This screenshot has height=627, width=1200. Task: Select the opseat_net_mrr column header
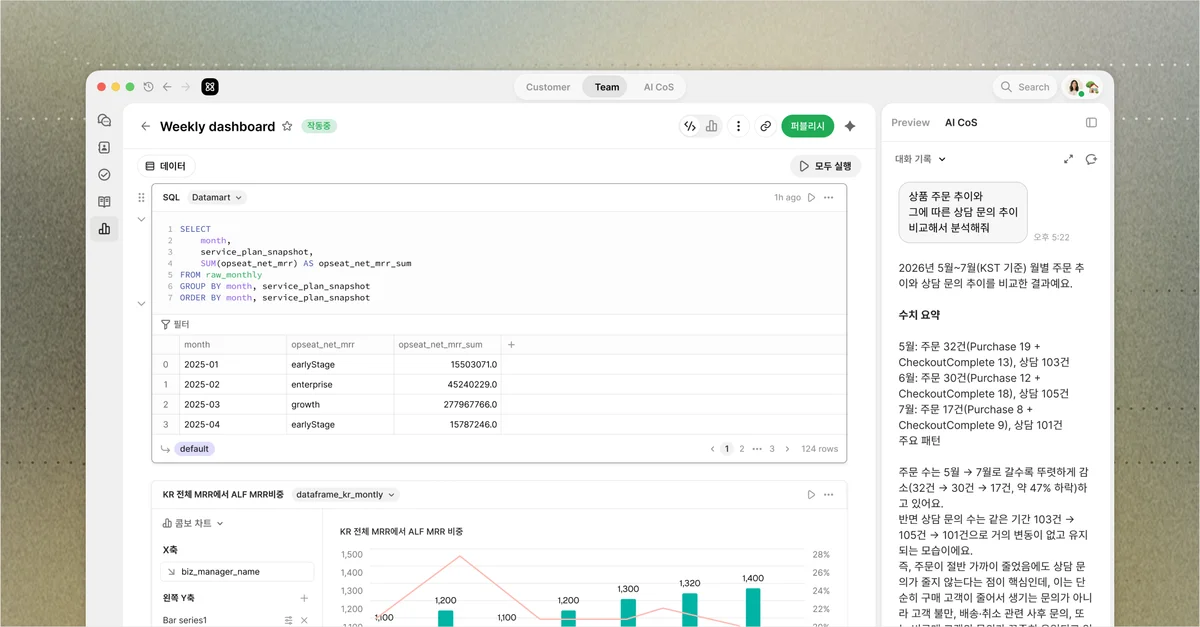(x=341, y=344)
